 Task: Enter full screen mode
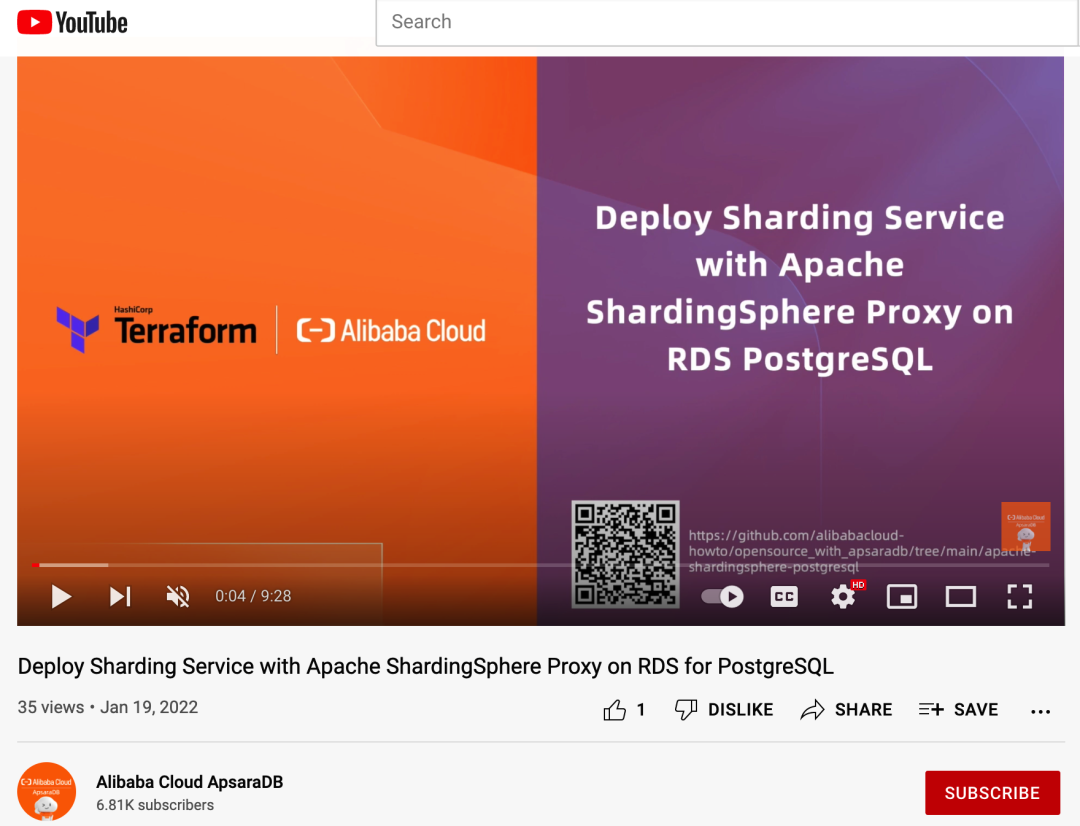1019,597
